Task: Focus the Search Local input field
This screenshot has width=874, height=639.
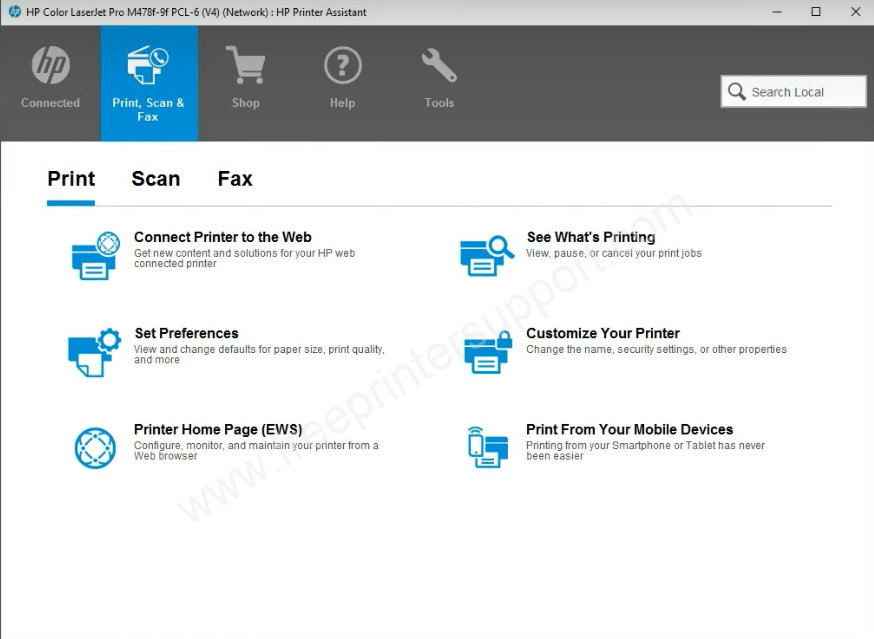Action: [x=793, y=91]
